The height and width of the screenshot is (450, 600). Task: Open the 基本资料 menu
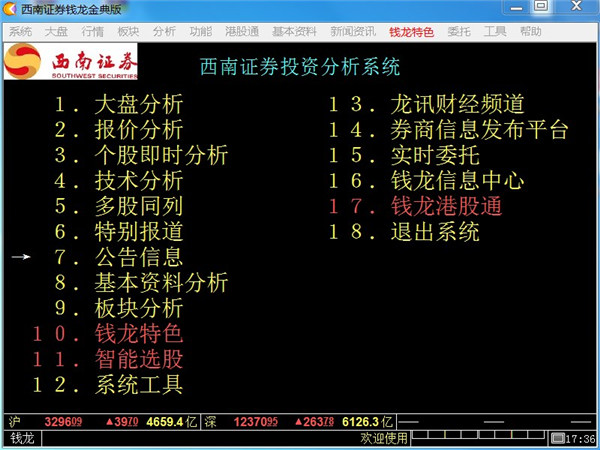coord(295,31)
